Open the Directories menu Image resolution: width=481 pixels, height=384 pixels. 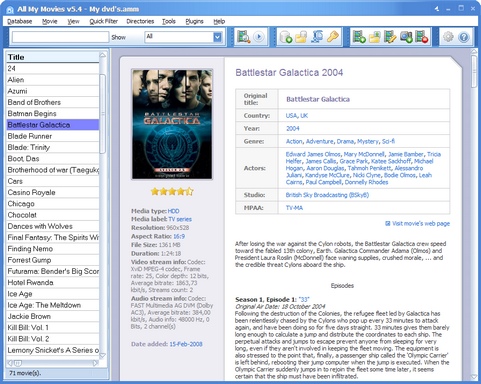pyautogui.click(x=140, y=21)
